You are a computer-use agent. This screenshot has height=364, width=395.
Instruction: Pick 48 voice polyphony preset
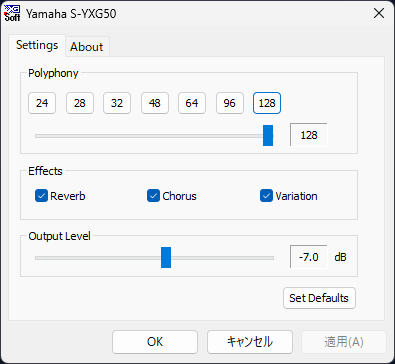click(155, 103)
